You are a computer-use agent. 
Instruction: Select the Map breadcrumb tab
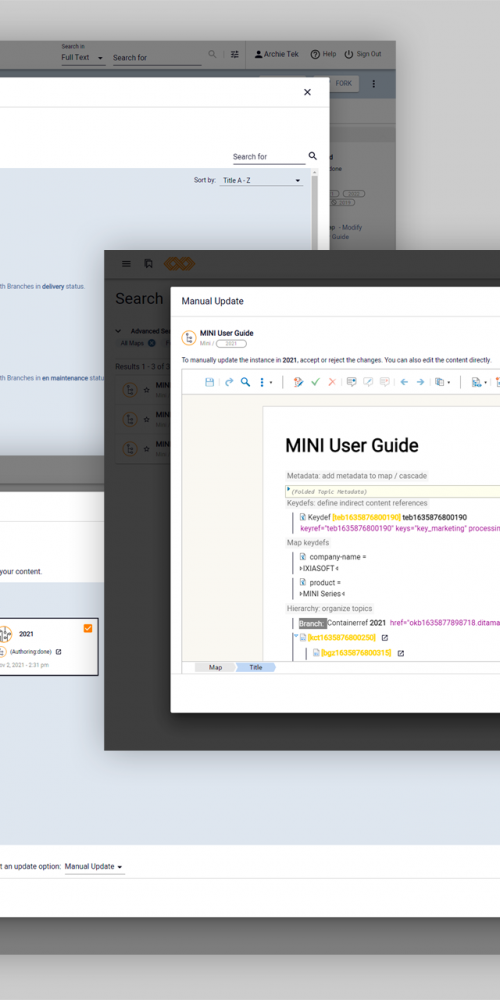coord(216,667)
